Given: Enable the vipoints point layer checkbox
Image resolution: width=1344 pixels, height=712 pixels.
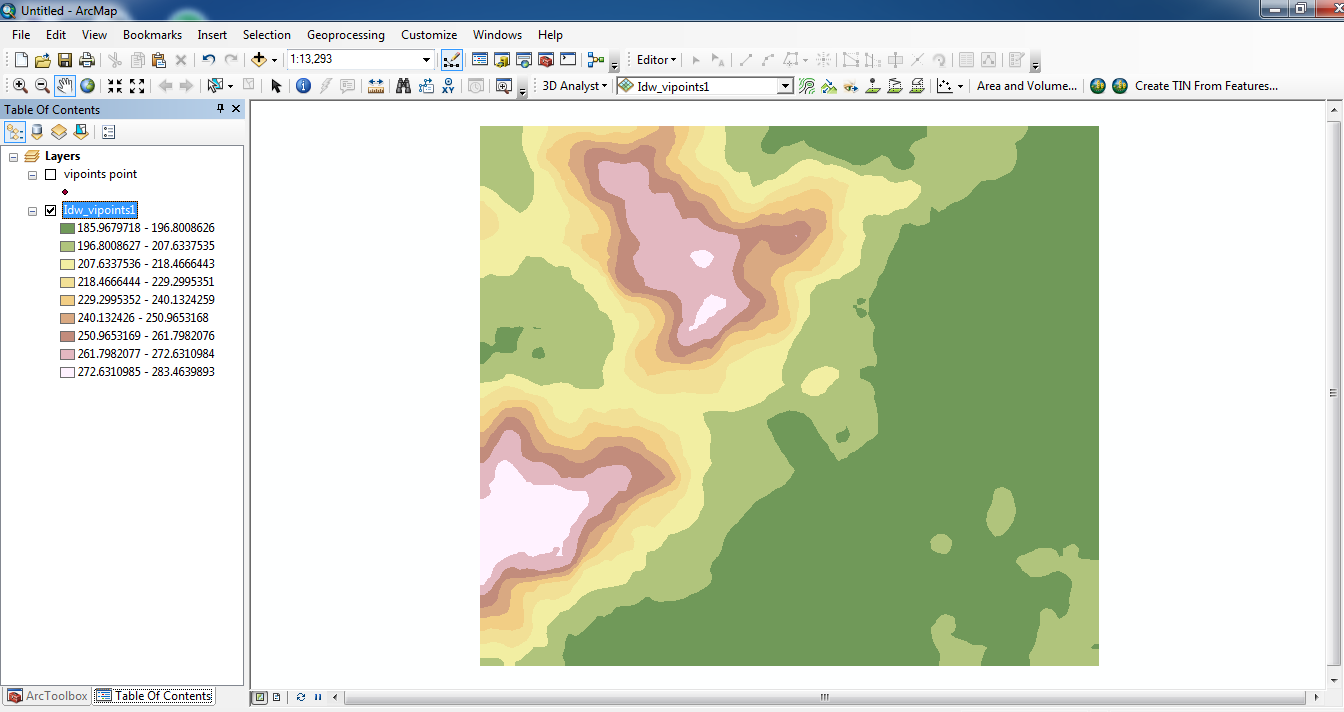Looking at the screenshot, I should pyautogui.click(x=51, y=174).
